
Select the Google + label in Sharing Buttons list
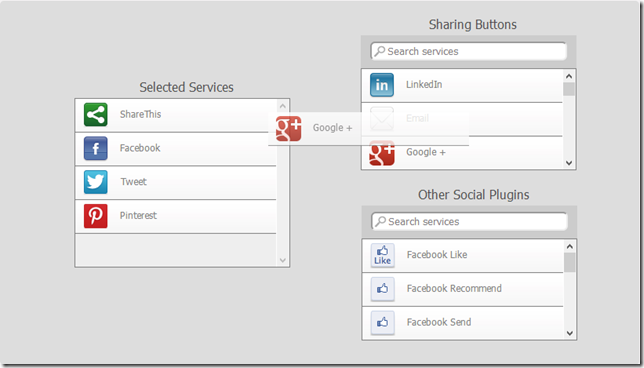click(426, 152)
